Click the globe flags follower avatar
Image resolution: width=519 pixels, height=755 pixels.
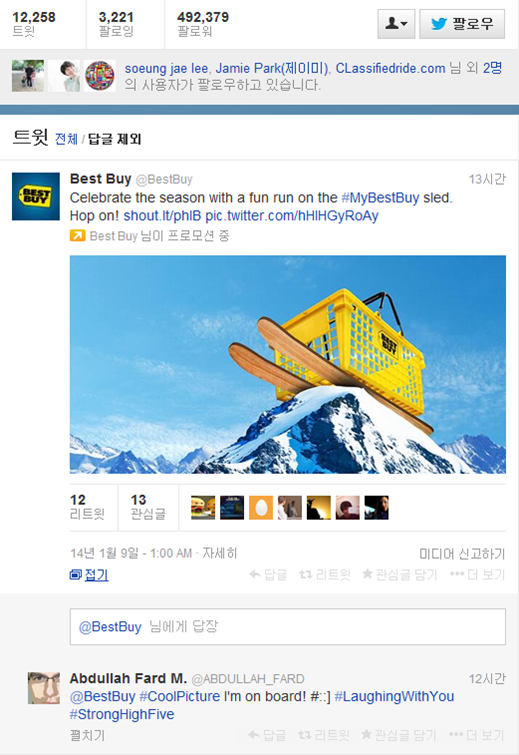point(100,76)
